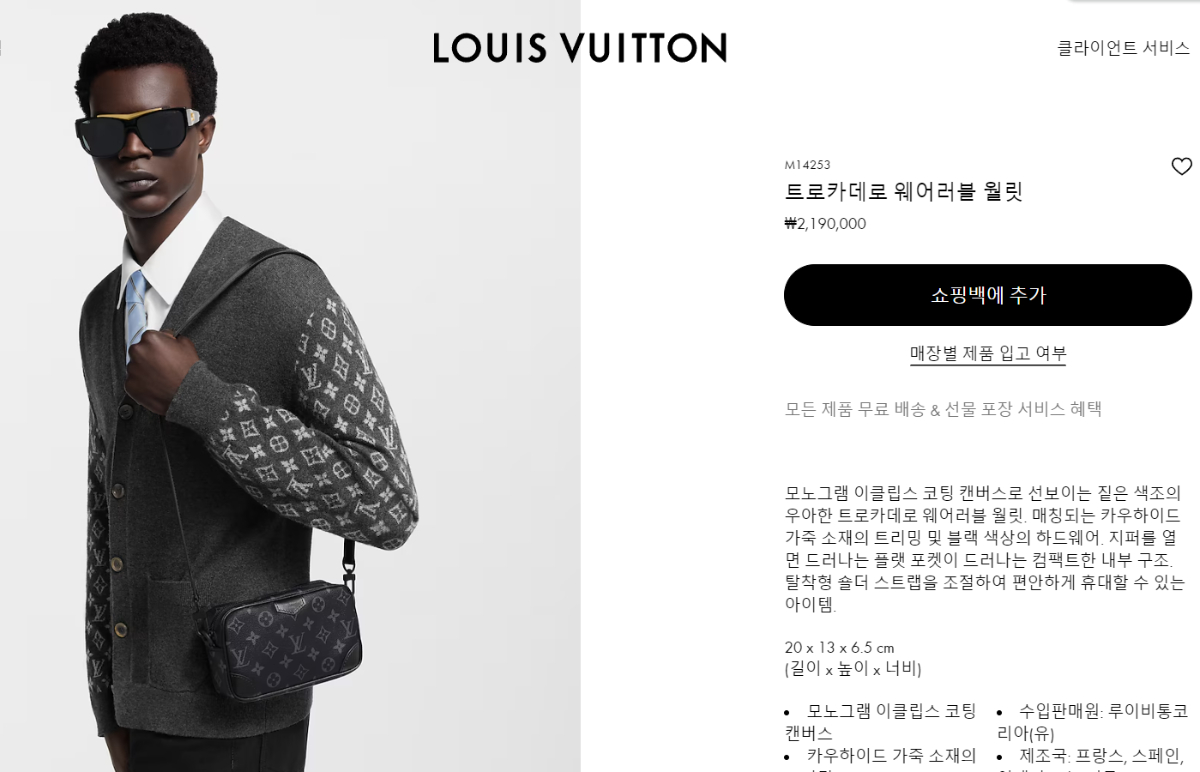This screenshot has height=772, width=1200.
Task: Open the 클라이언트 서비스 menu
Action: 1123,47
